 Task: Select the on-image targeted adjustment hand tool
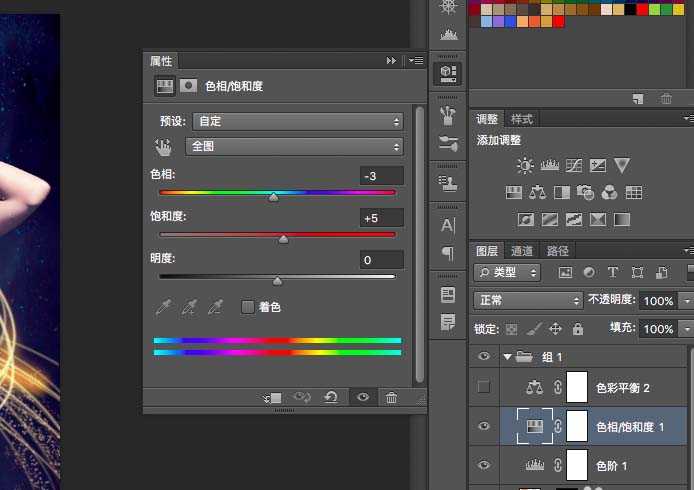click(163, 147)
